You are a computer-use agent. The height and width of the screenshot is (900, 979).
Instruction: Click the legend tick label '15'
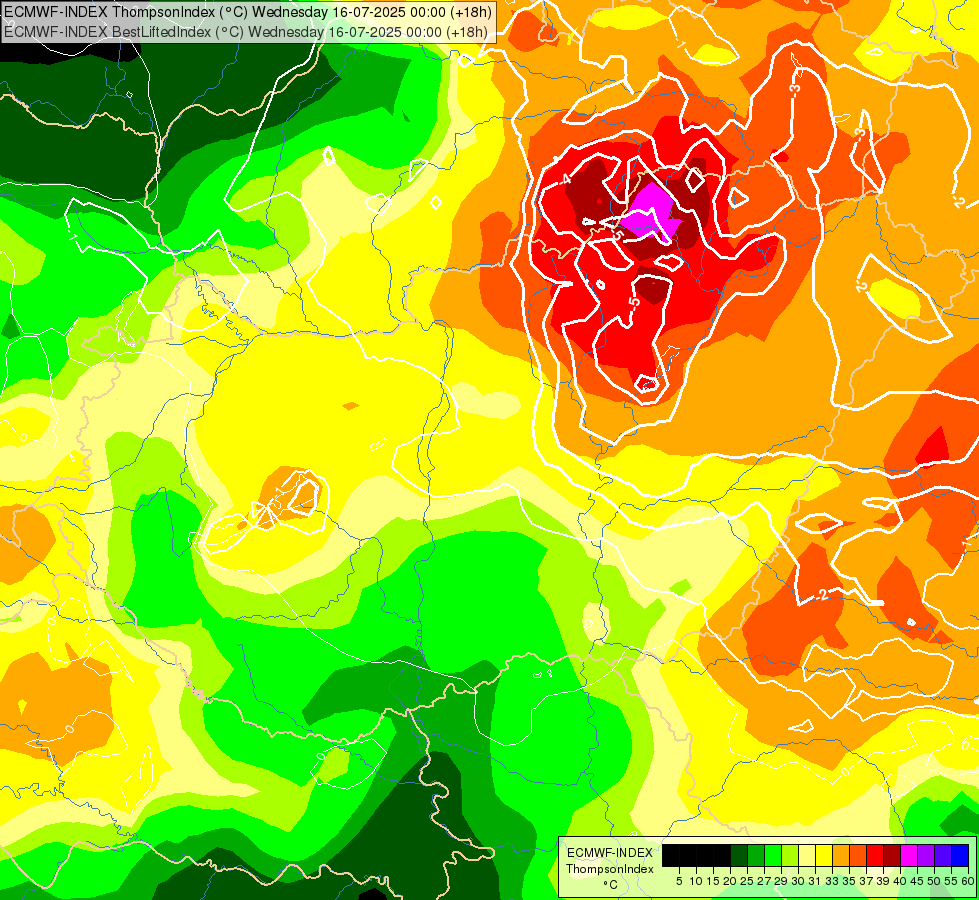tap(714, 881)
